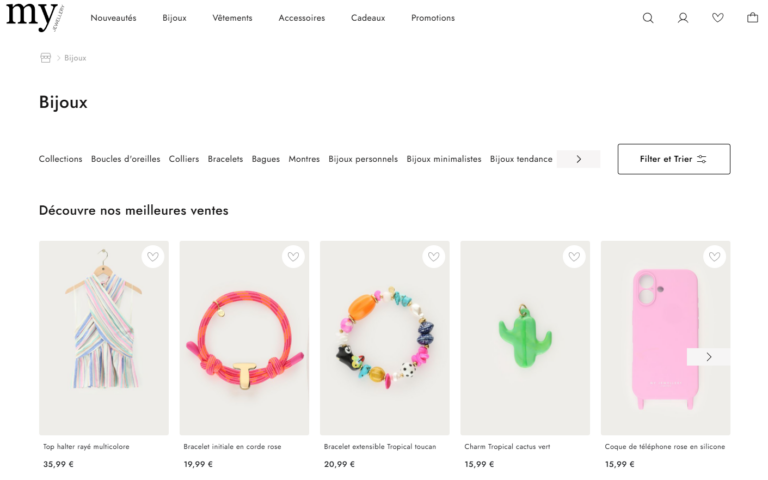The image size is (768, 480).
Task: Favorite the Bracelet extensible Tropical toucan
Action: point(434,257)
